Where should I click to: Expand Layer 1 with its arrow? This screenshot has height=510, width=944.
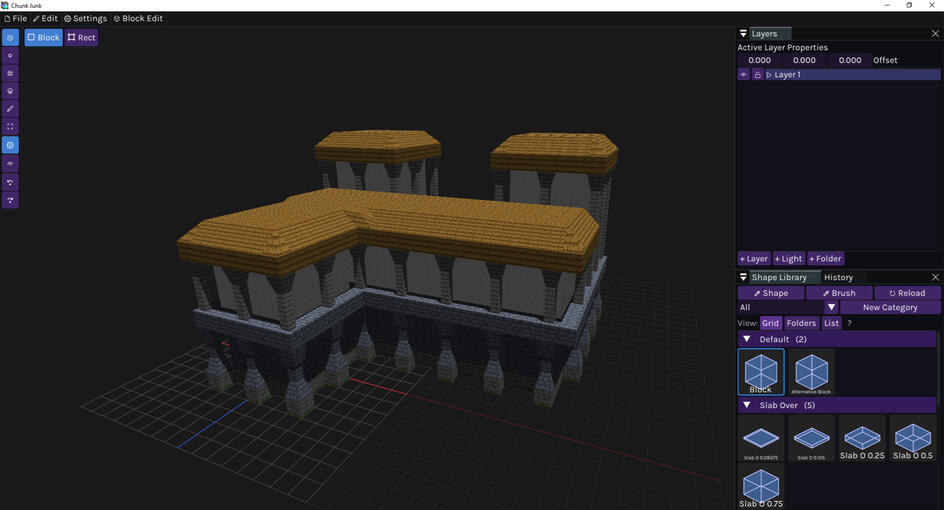point(769,75)
